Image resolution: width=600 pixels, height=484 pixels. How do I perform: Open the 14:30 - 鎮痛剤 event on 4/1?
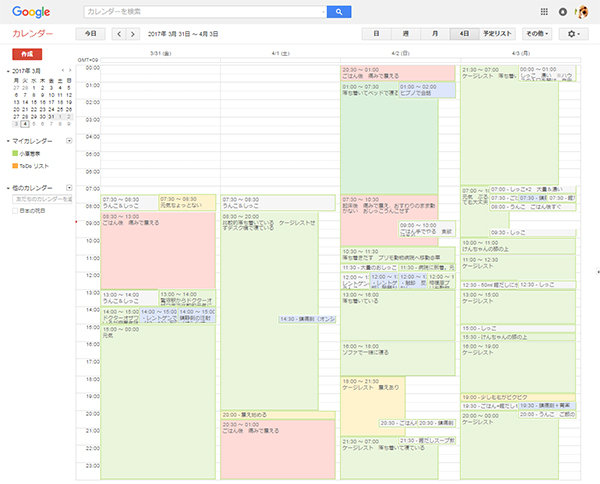click(x=307, y=319)
